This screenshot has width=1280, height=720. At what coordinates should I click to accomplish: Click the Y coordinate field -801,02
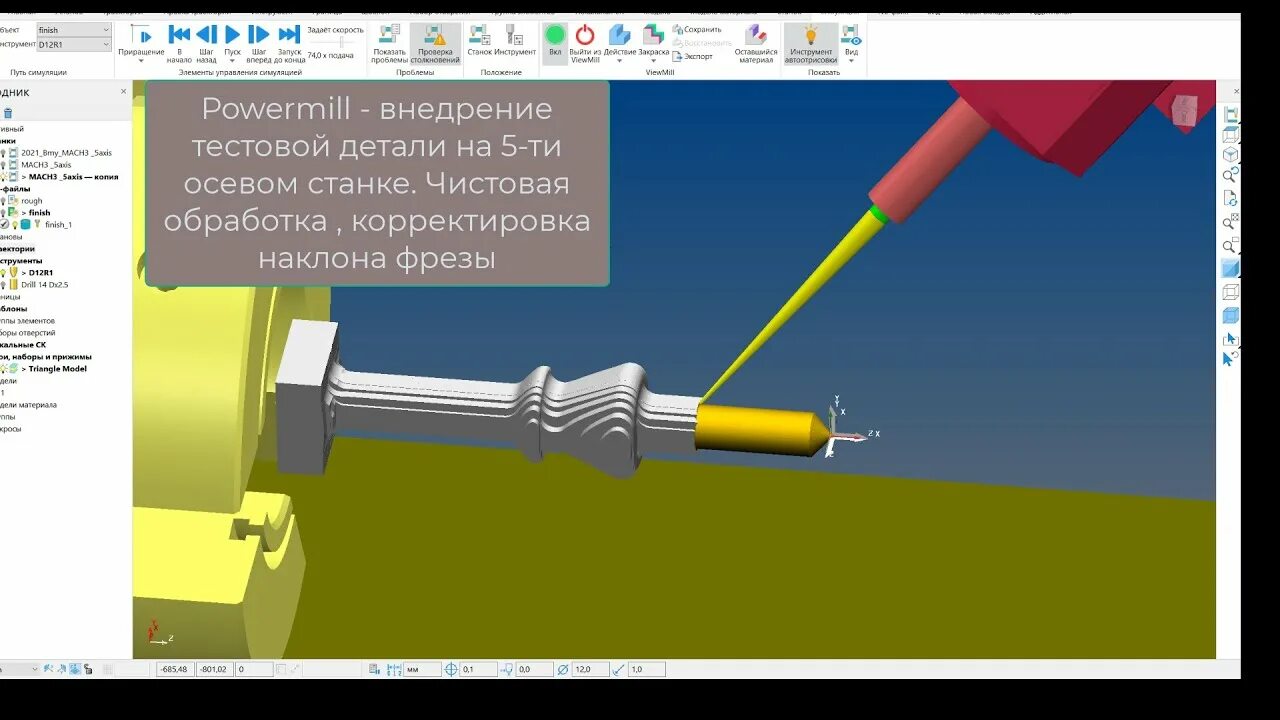[x=214, y=669]
